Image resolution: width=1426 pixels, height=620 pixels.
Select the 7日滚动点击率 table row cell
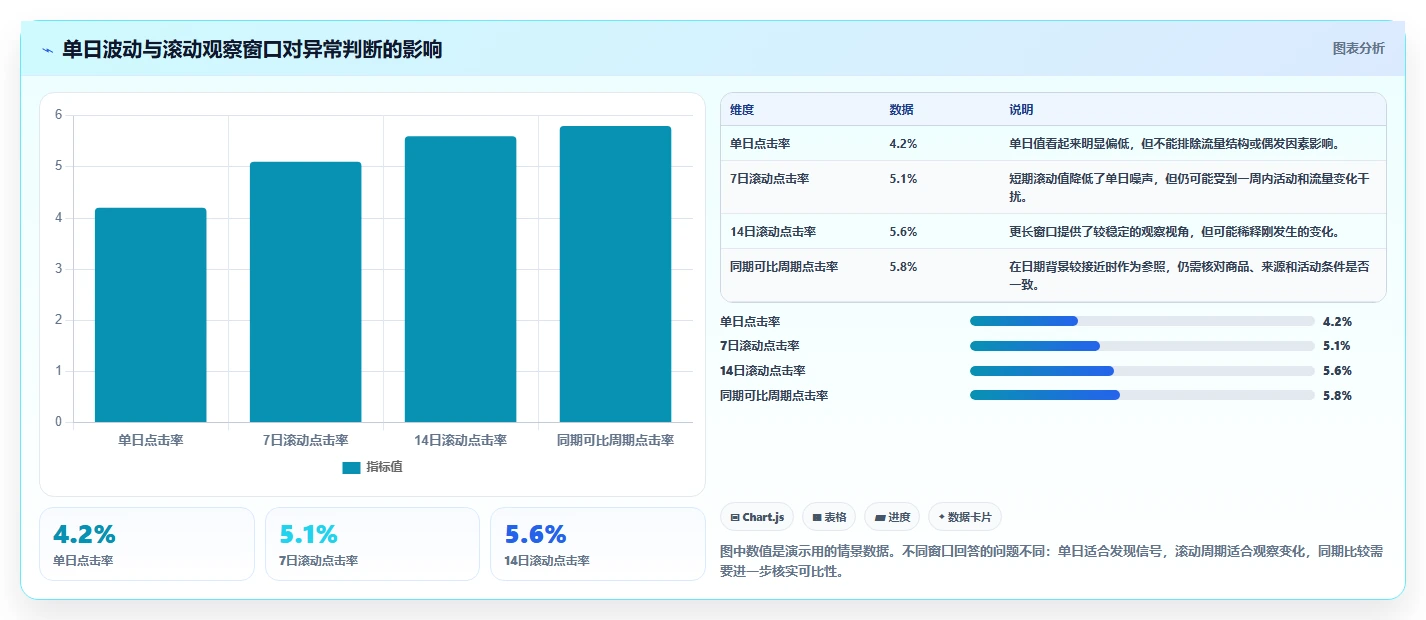[769, 178]
